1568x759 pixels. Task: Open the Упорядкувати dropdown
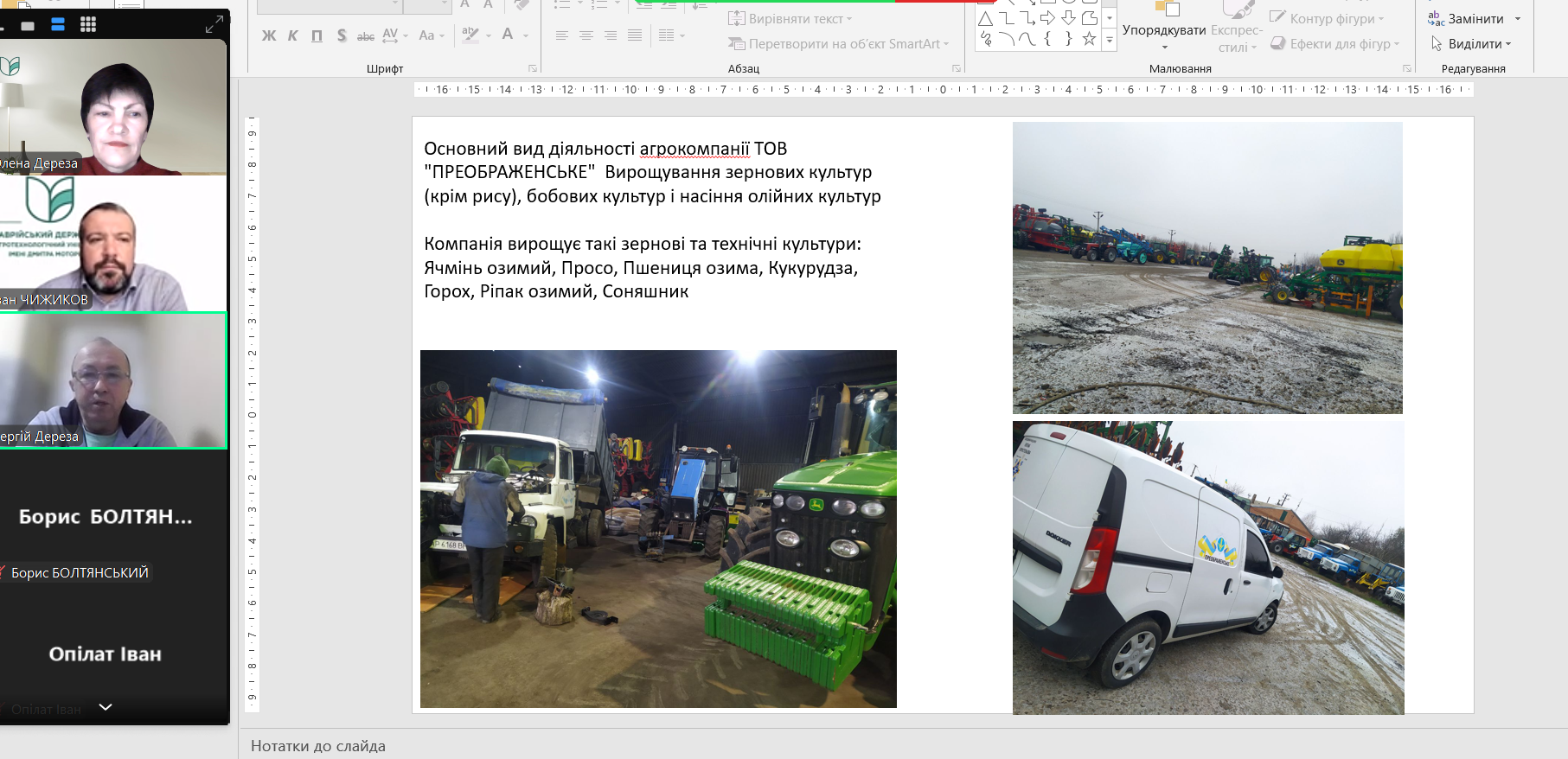pos(1164,31)
